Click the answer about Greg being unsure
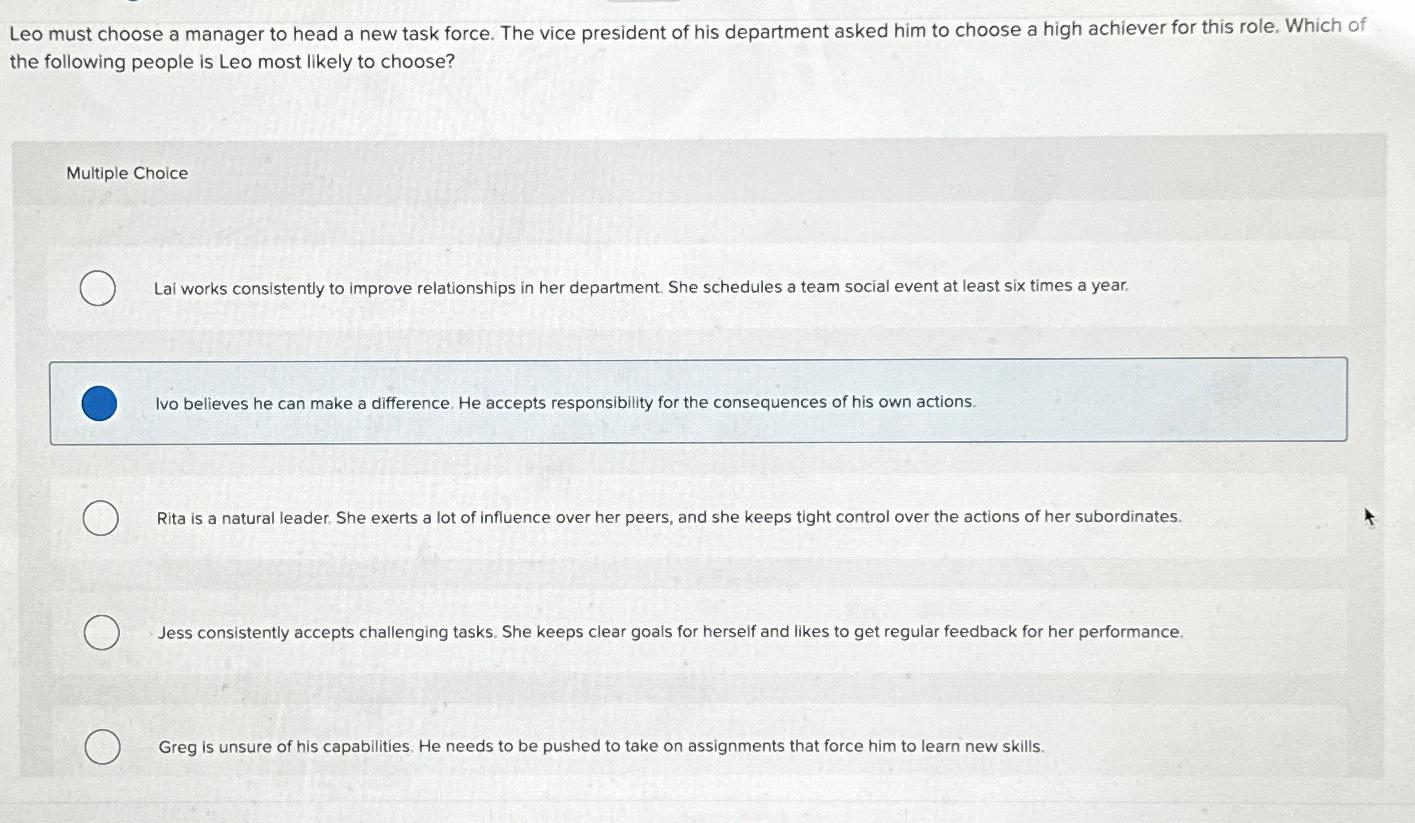Image resolution: width=1415 pixels, height=823 pixels. (x=600, y=746)
